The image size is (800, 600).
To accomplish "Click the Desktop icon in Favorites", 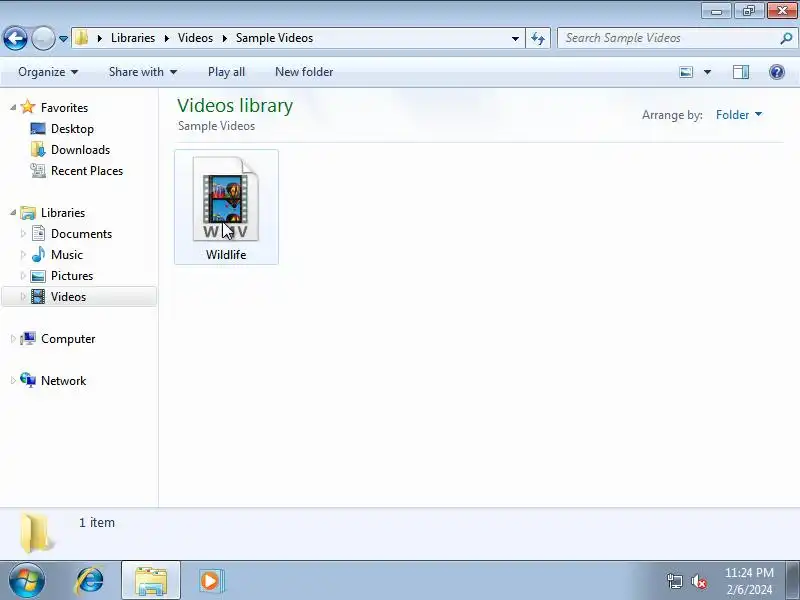I will 38,129.
